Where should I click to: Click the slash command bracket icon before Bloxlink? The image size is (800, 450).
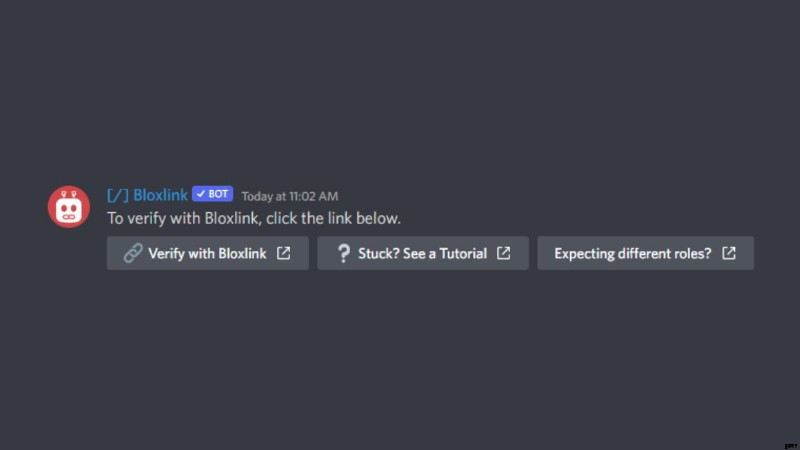tap(118, 195)
